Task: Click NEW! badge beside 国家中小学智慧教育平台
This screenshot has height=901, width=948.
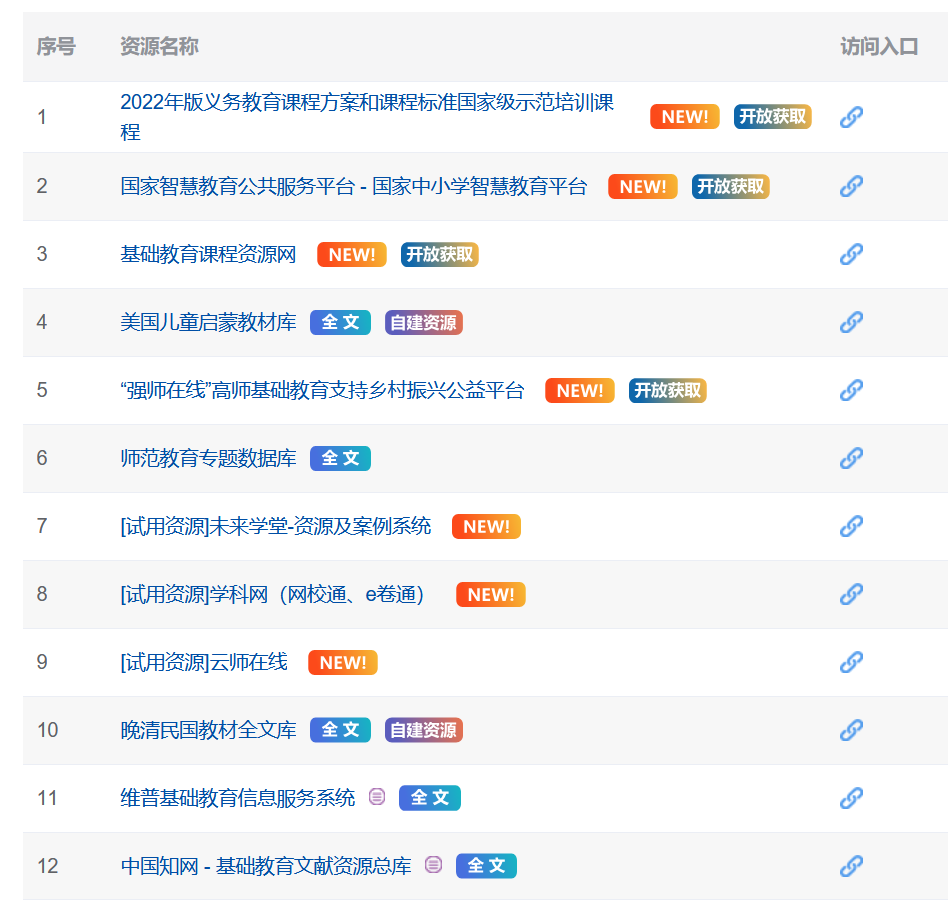Action: pyautogui.click(x=643, y=186)
